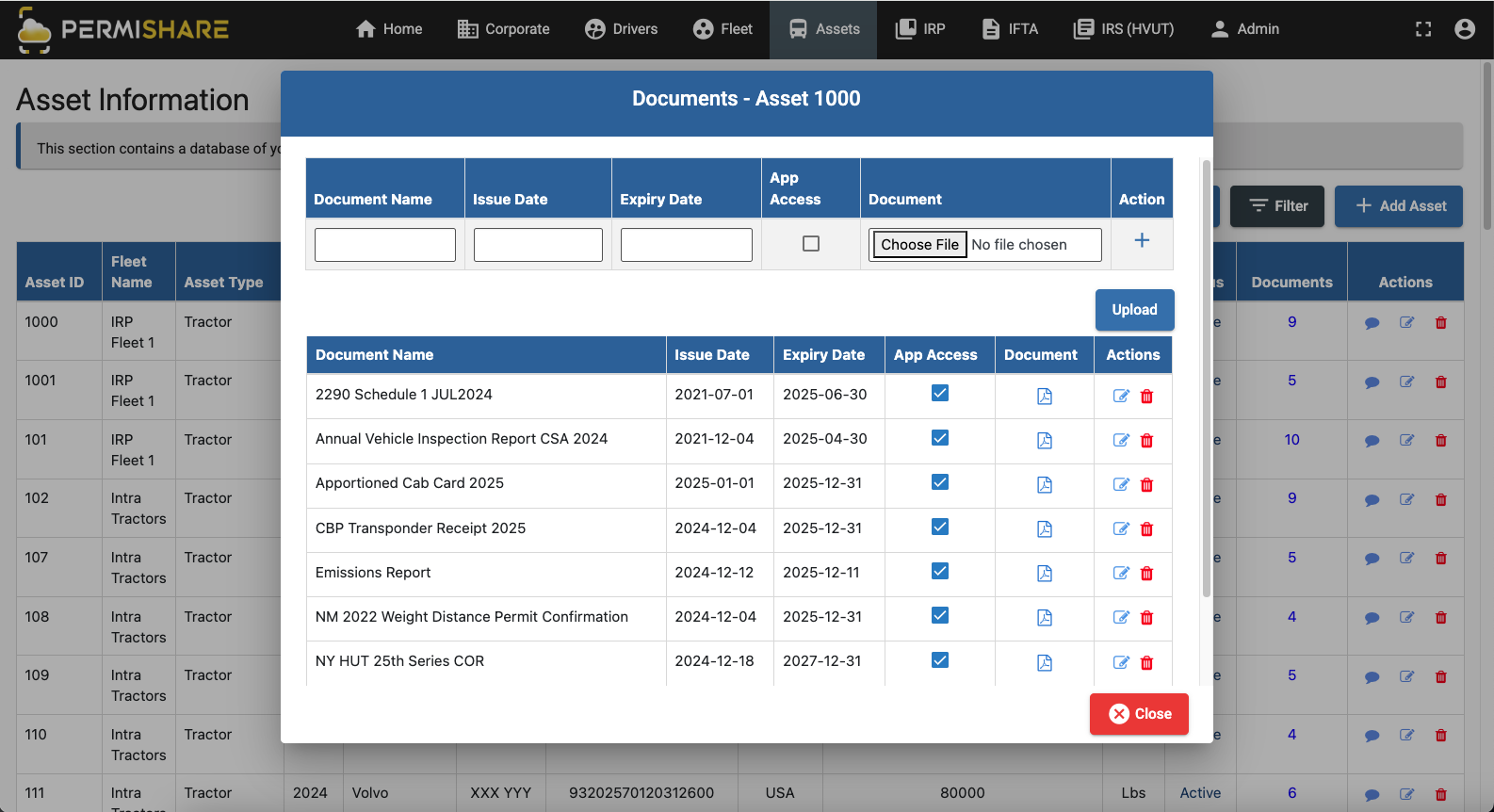Toggle App Access for Emissions Report

click(x=939, y=571)
